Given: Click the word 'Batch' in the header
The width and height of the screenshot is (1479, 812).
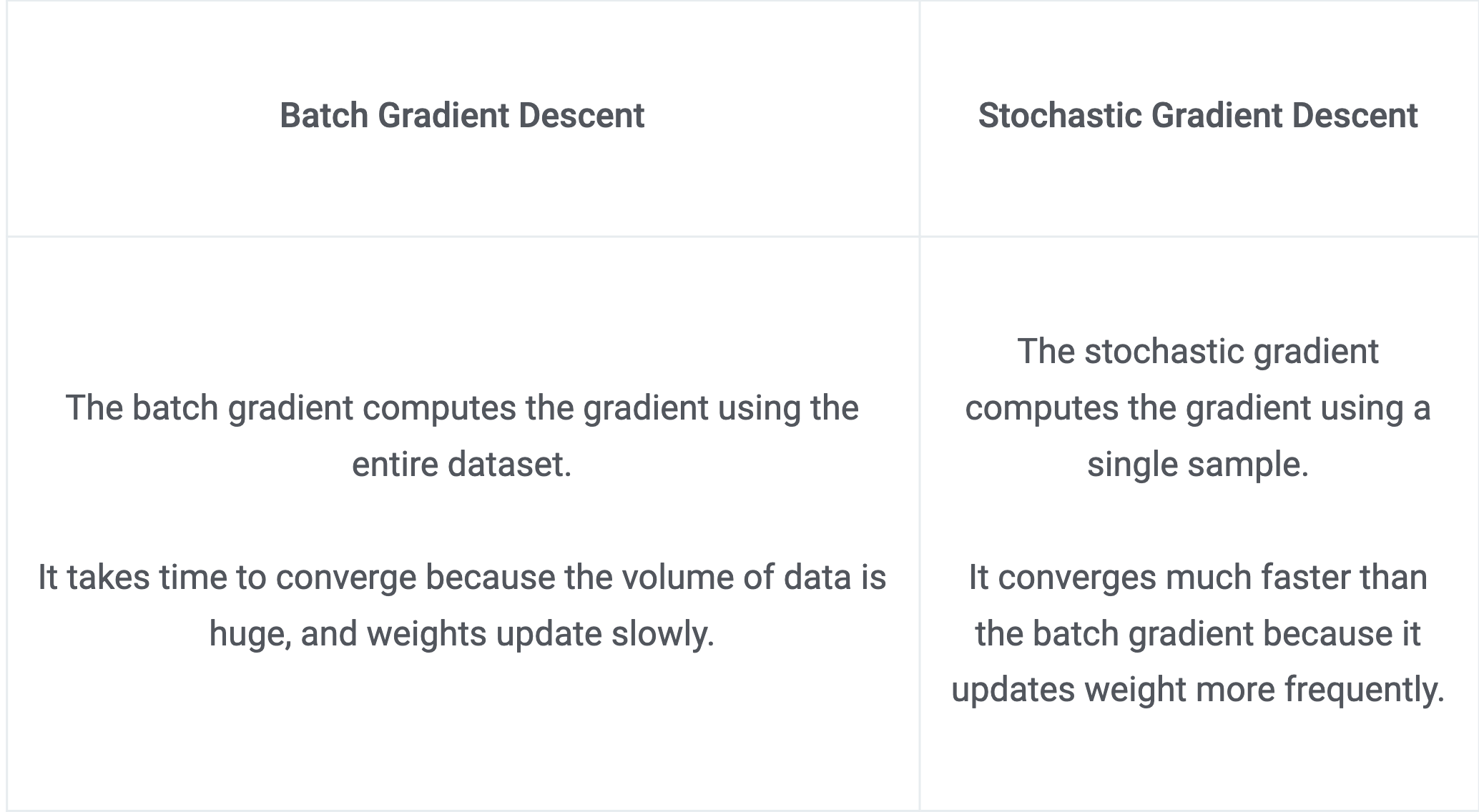Looking at the screenshot, I should pos(323,116).
